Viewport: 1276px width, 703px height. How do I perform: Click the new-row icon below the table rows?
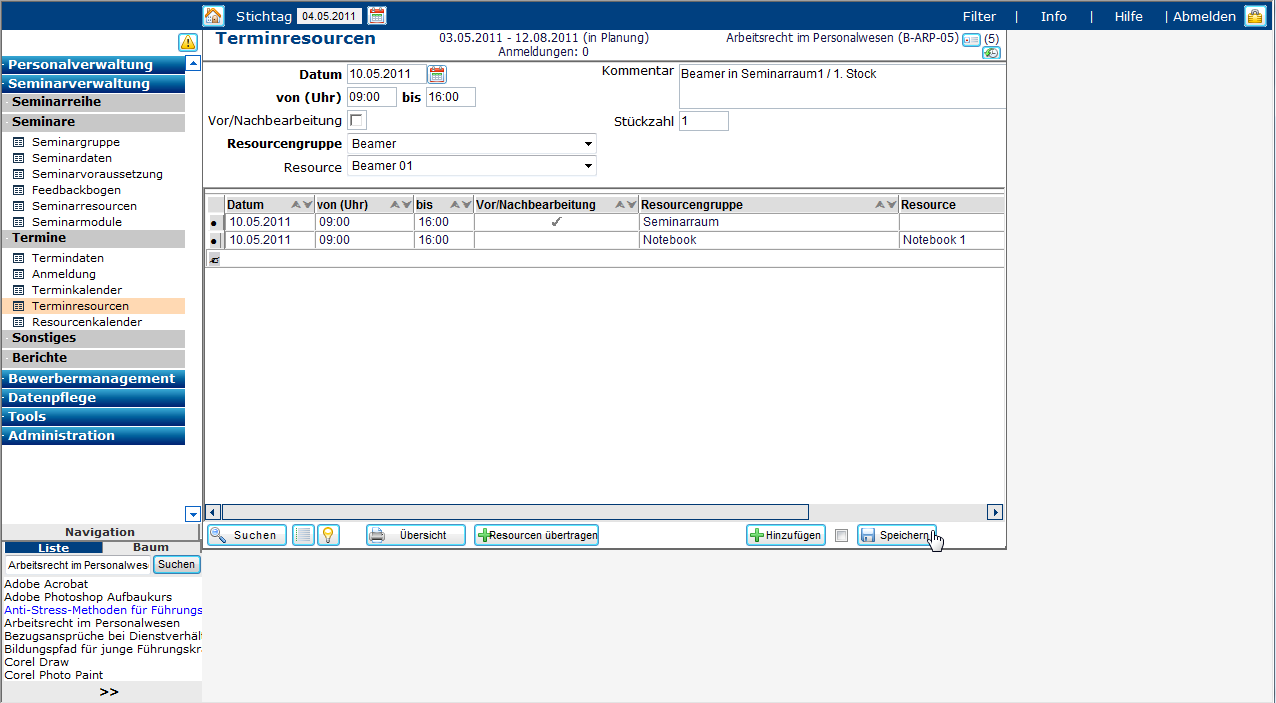[x=214, y=258]
